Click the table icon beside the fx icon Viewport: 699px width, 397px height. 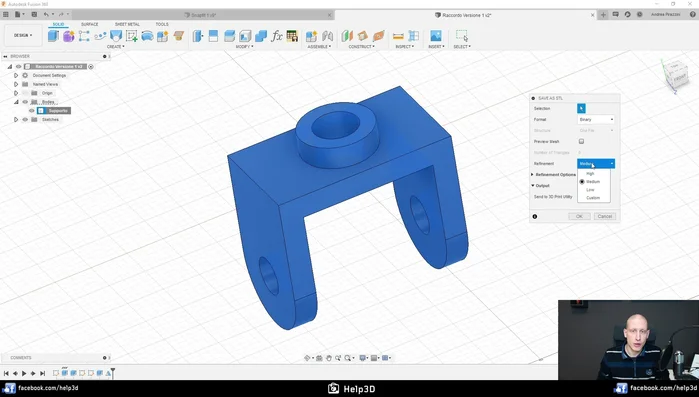click(292, 36)
